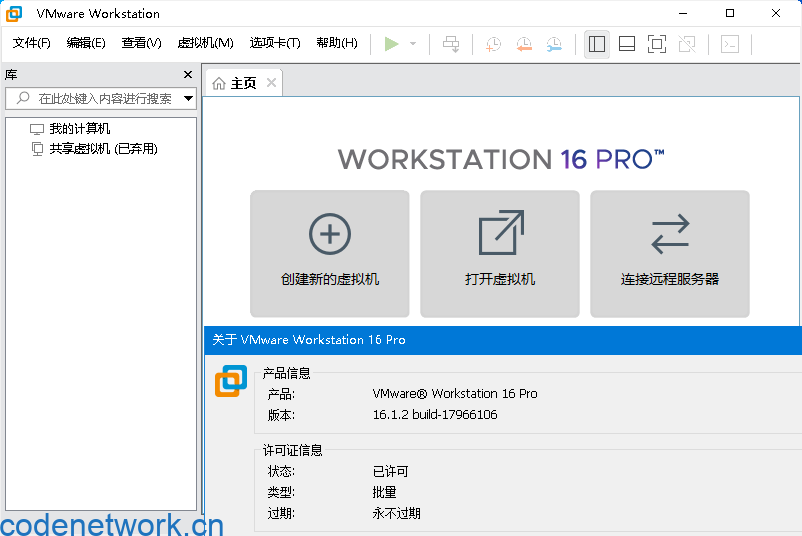
Task: Click the 打开虚拟机 tile
Action: click(500, 254)
